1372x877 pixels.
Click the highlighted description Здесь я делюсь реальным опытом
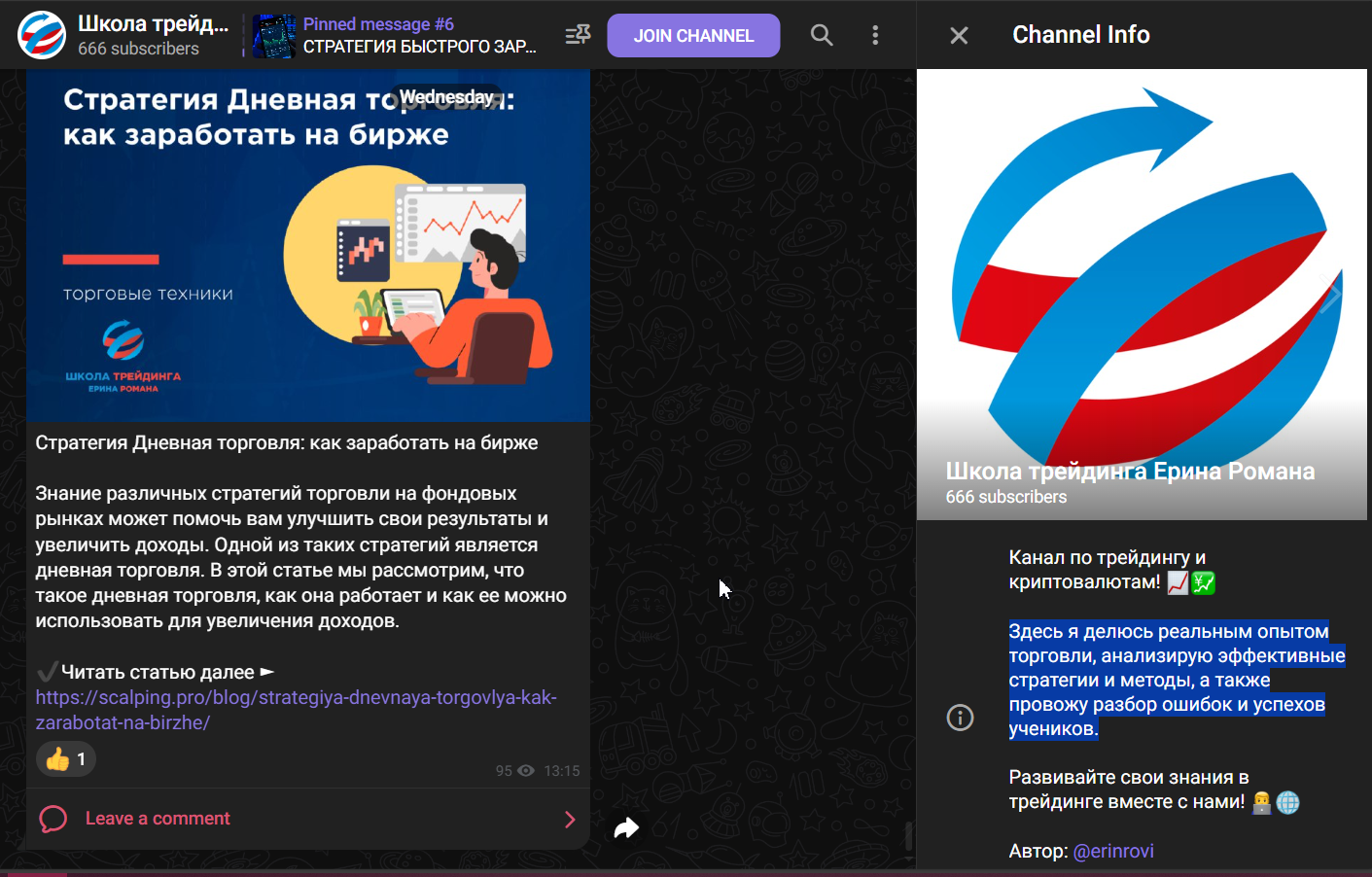pyautogui.click(x=1177, y=680)
